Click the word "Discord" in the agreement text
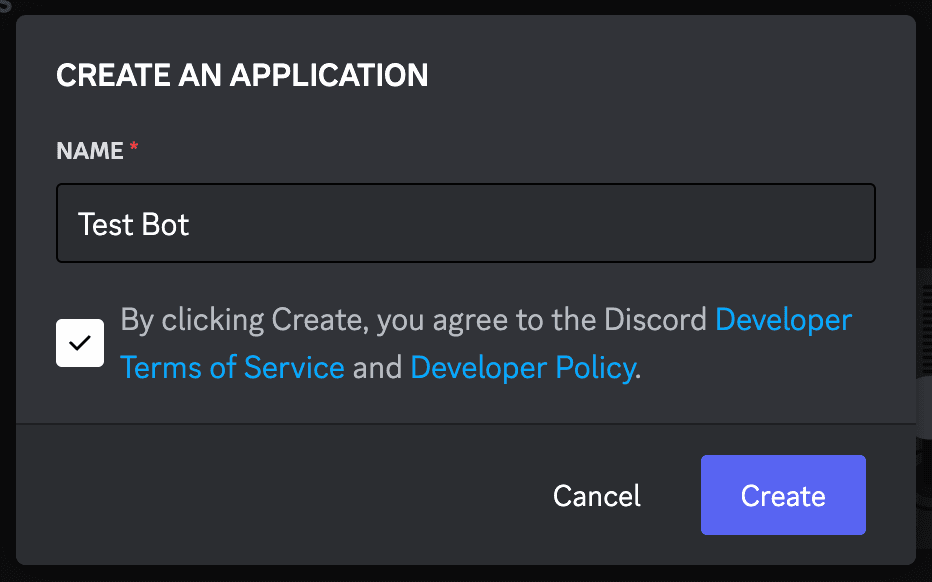932x582 pixels. [x=655, y=320]
